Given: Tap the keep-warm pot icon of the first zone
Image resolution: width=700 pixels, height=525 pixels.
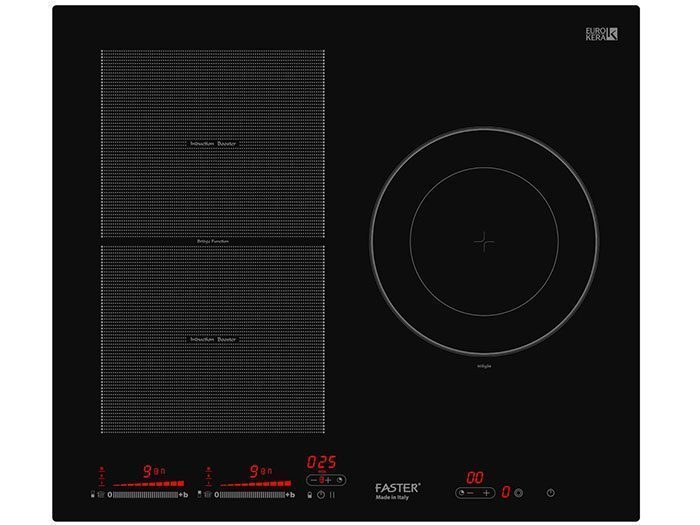Looking at the screenshot, I should point(101,494).
